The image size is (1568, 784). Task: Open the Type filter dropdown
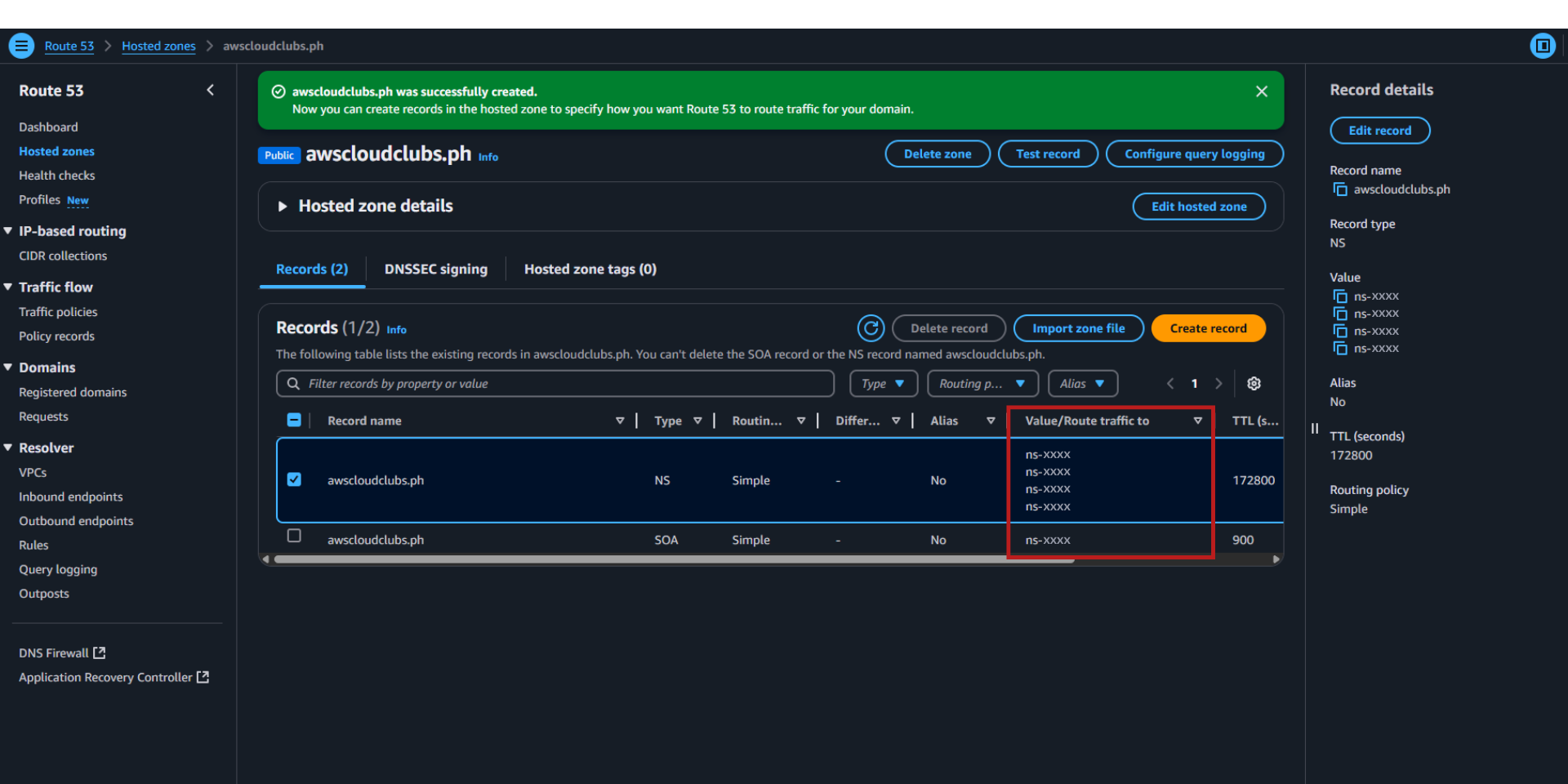884,384
